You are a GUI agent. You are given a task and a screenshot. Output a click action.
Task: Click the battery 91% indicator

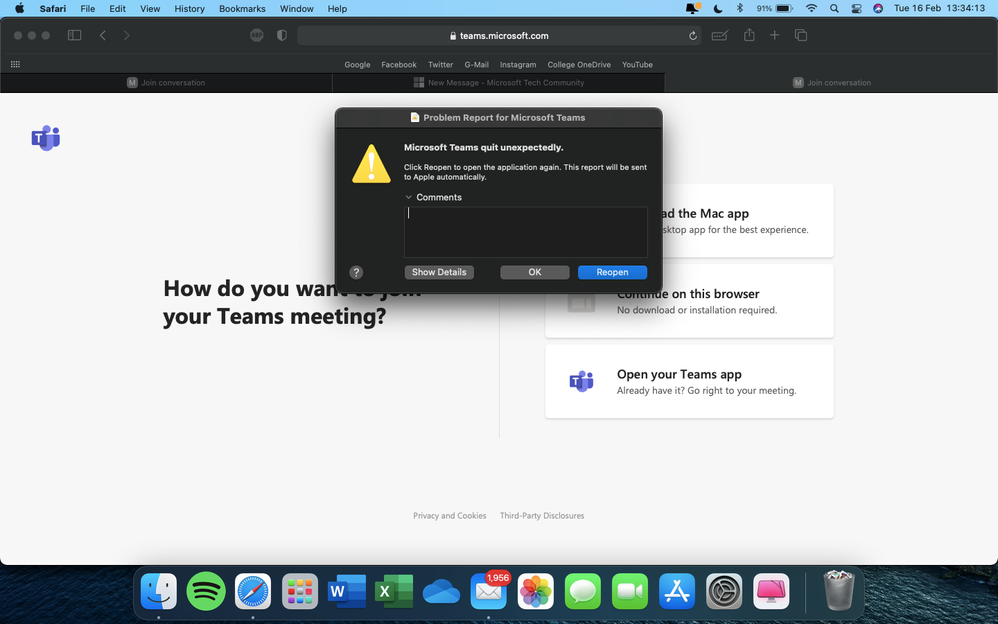774,8
